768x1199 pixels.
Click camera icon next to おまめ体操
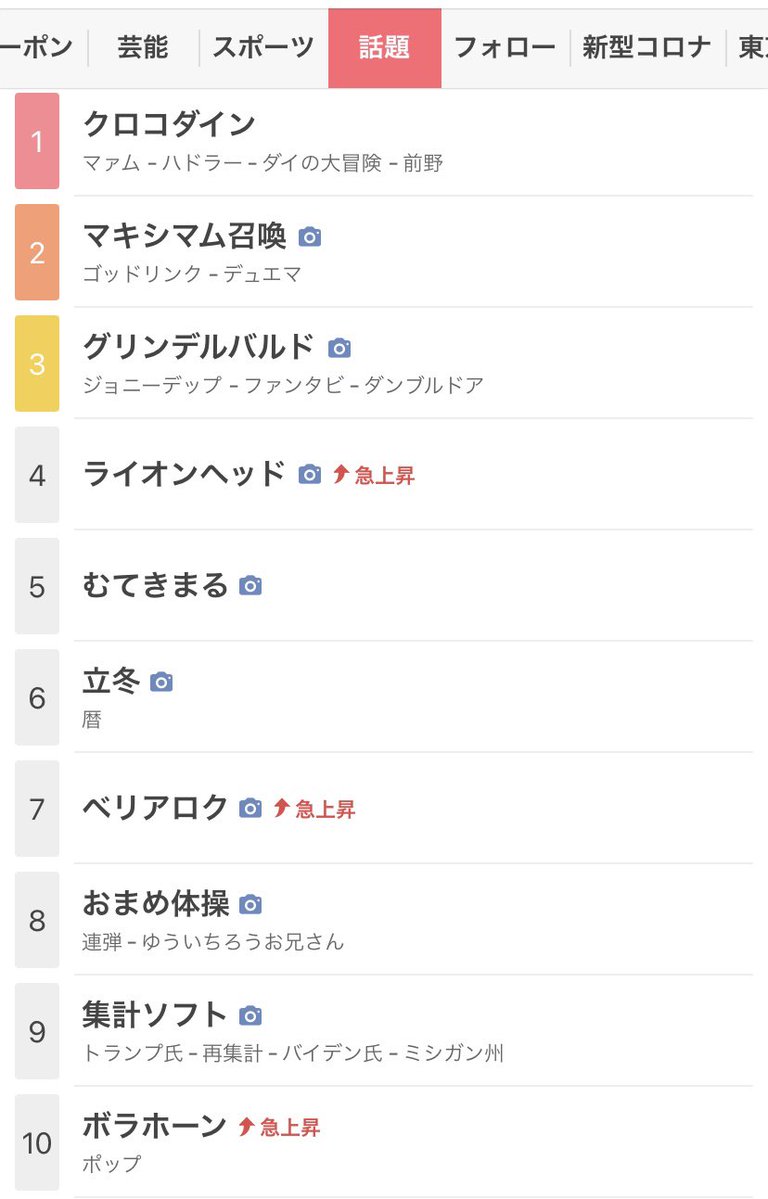pos(251,905)
